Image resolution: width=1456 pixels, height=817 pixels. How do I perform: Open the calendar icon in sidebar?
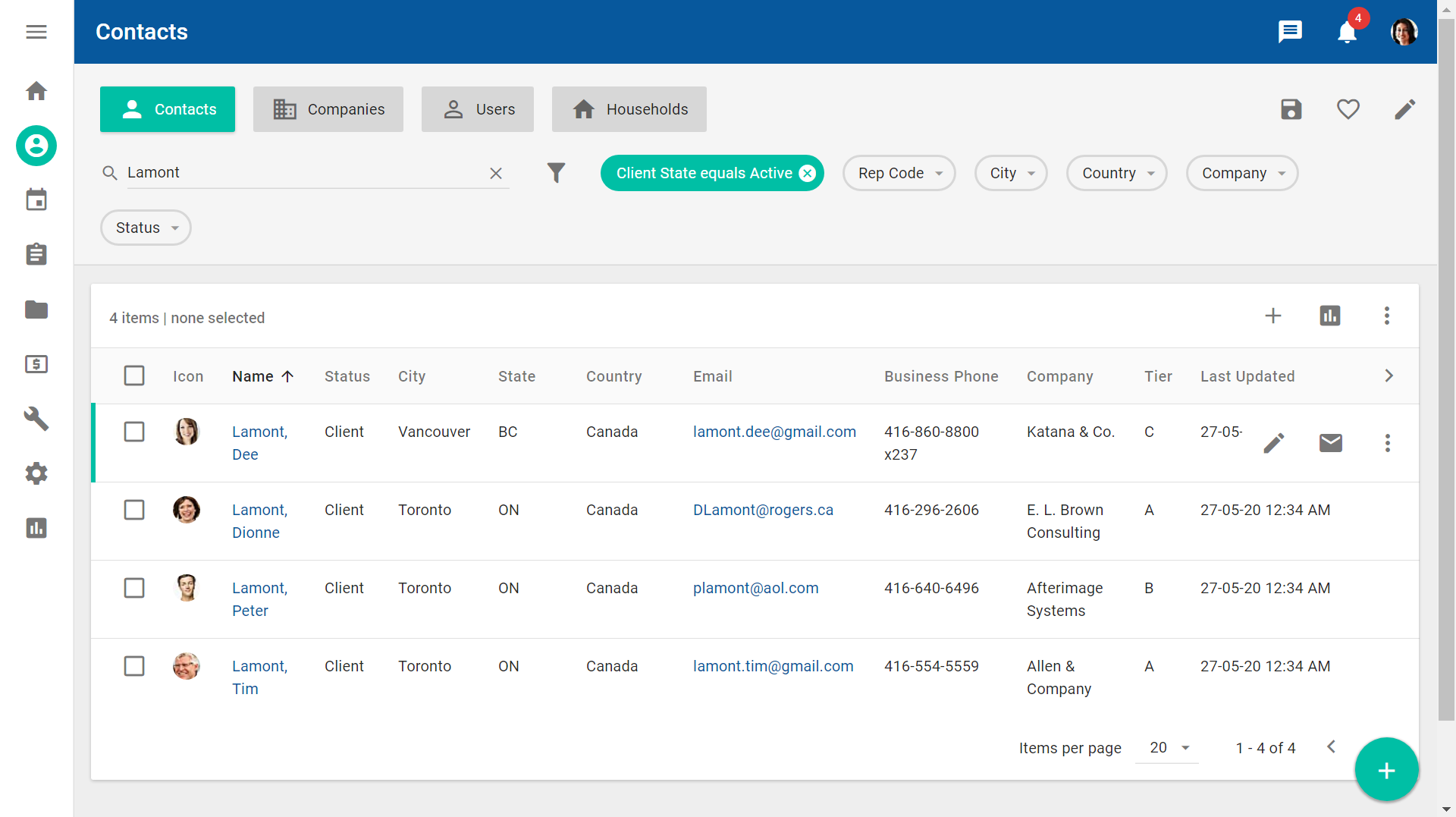click(36, 200)
